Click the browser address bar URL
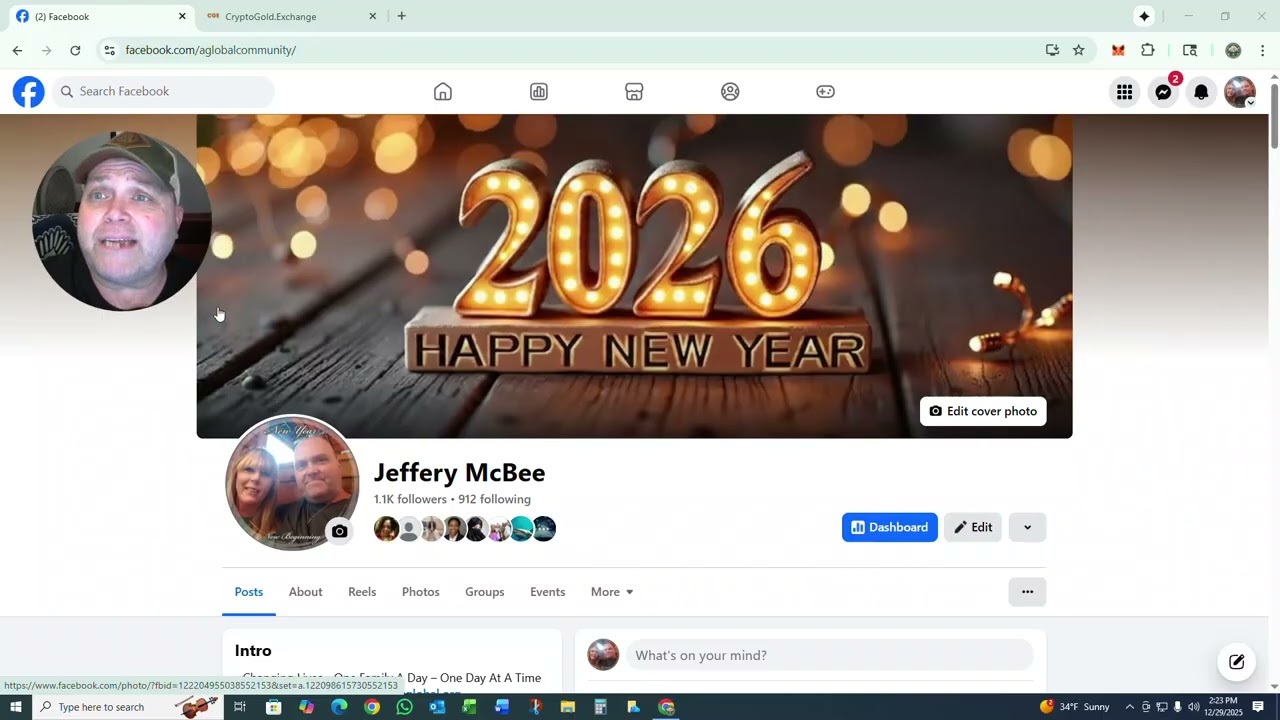The height and width of the screenshot is (720, 1280). pos(210,50)
